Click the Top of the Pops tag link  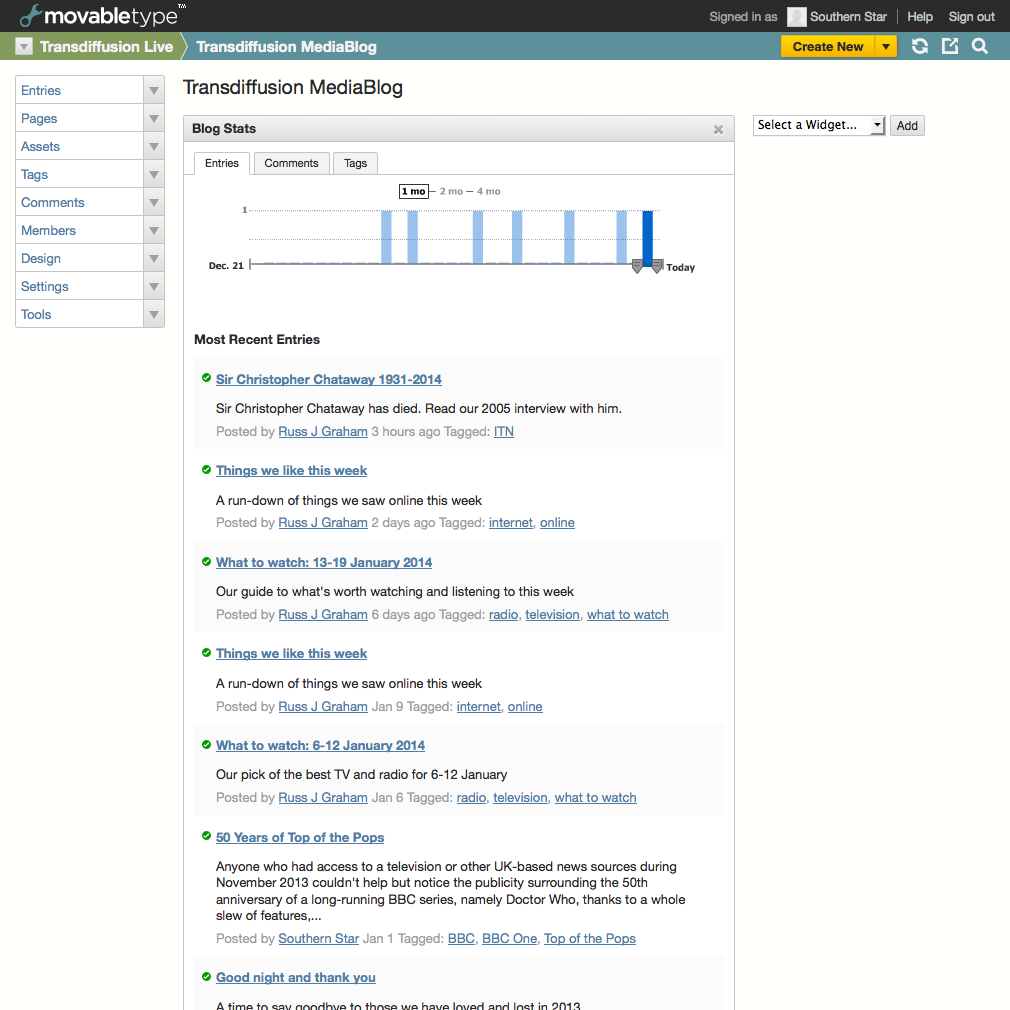pyautogui.click(x=589, y=939)
